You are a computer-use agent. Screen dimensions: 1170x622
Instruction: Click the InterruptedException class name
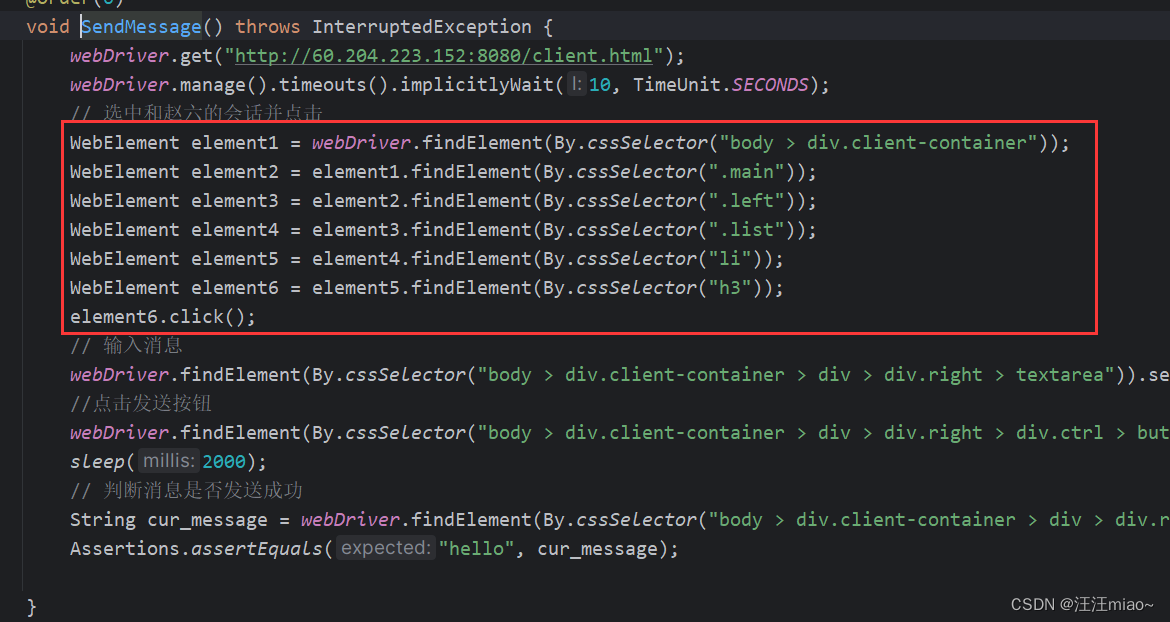422,27
